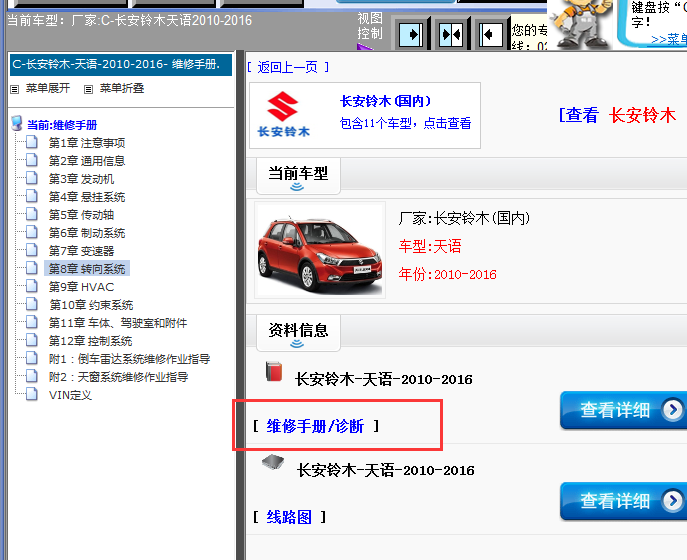Viewport: 687px width, 560px height.
Task: Click the 年份:2010-2016 text
Action: (x=447, y=274)
